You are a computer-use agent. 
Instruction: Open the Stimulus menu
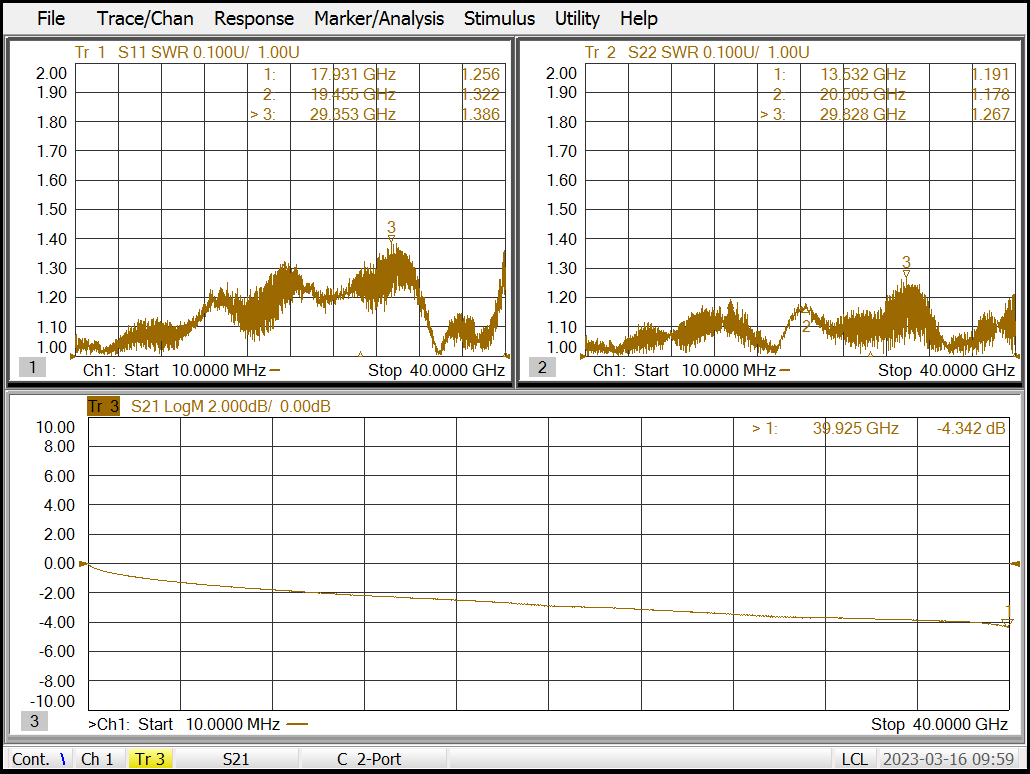click(499, 18)
